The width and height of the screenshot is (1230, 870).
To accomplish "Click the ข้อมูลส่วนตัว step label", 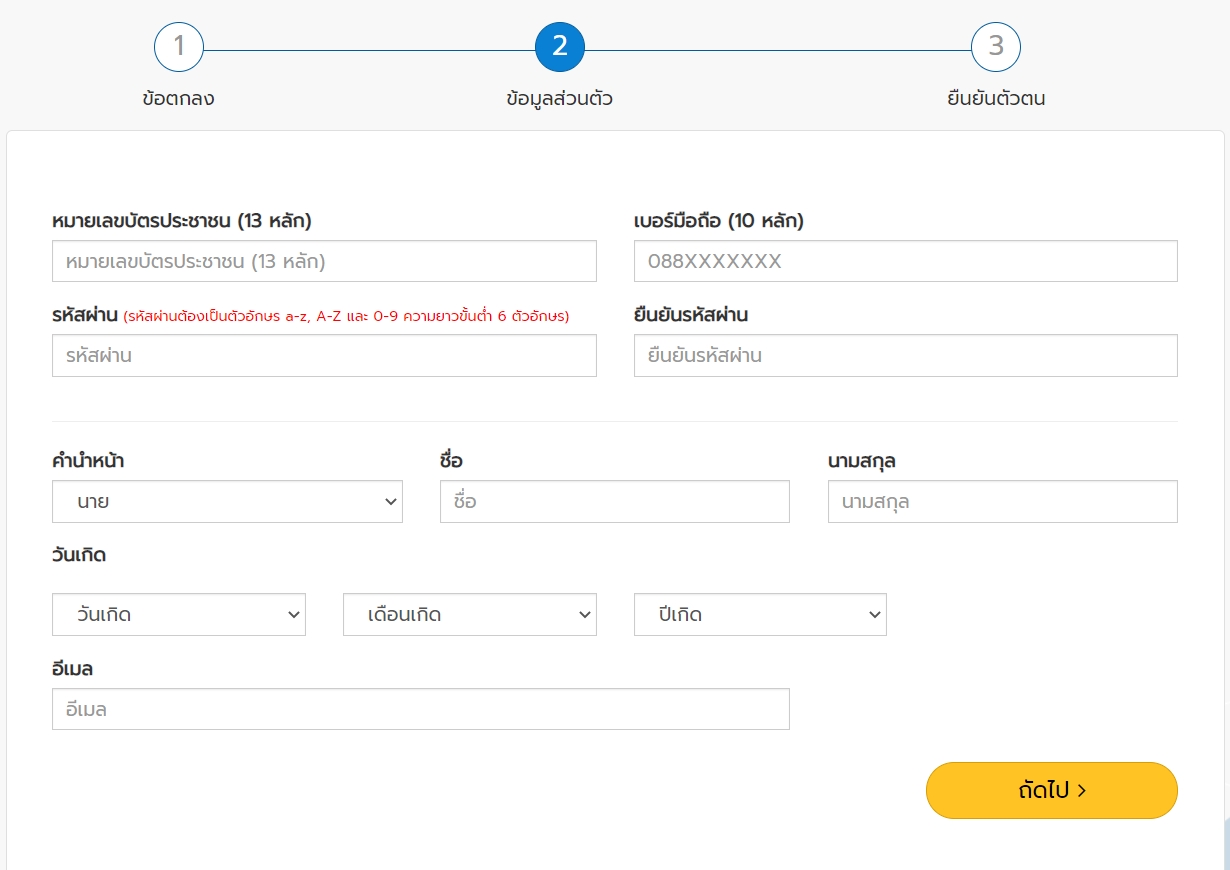I will click(x=559, y=99).
